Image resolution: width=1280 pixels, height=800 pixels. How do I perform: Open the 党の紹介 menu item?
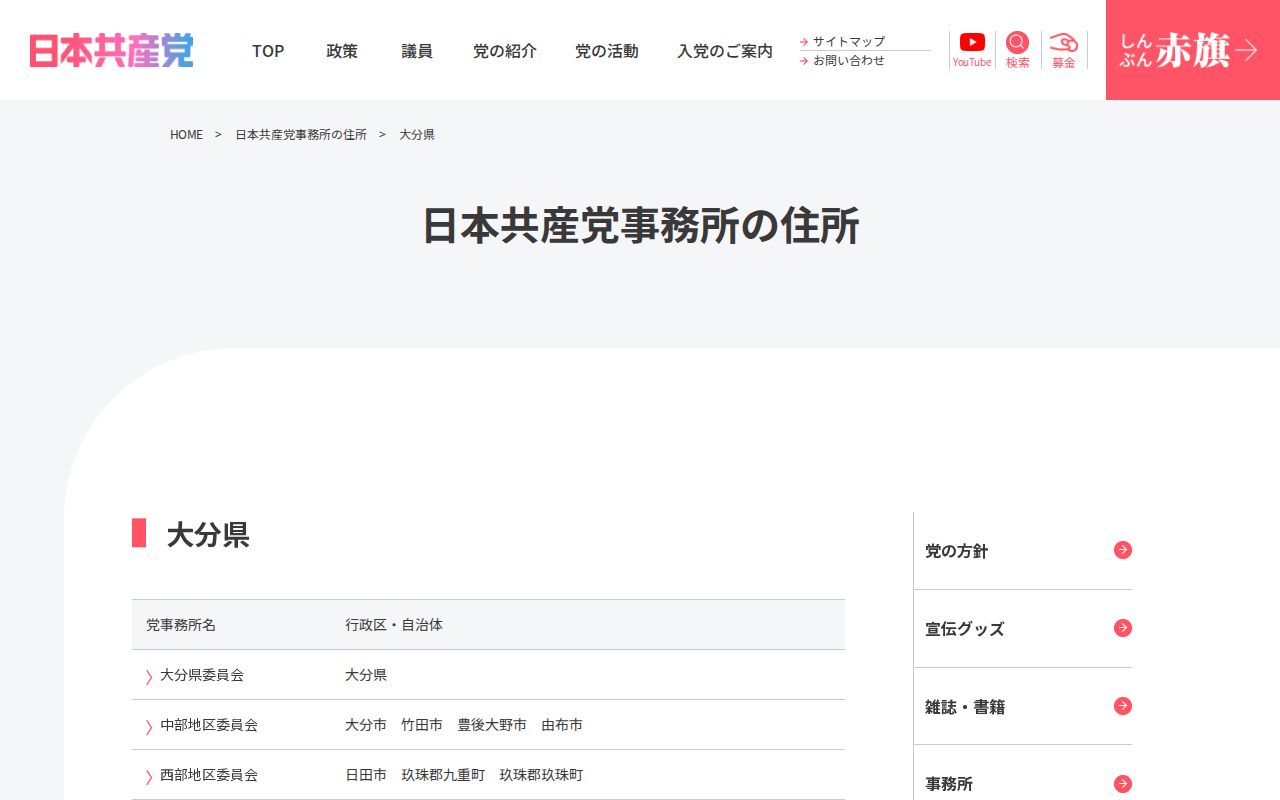point(505,50)
